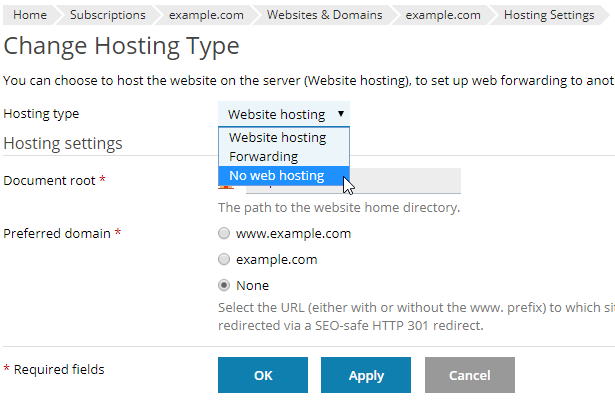
Task: Select None for preferred domain
Action: pyautogui.click(x=224, y=285)
